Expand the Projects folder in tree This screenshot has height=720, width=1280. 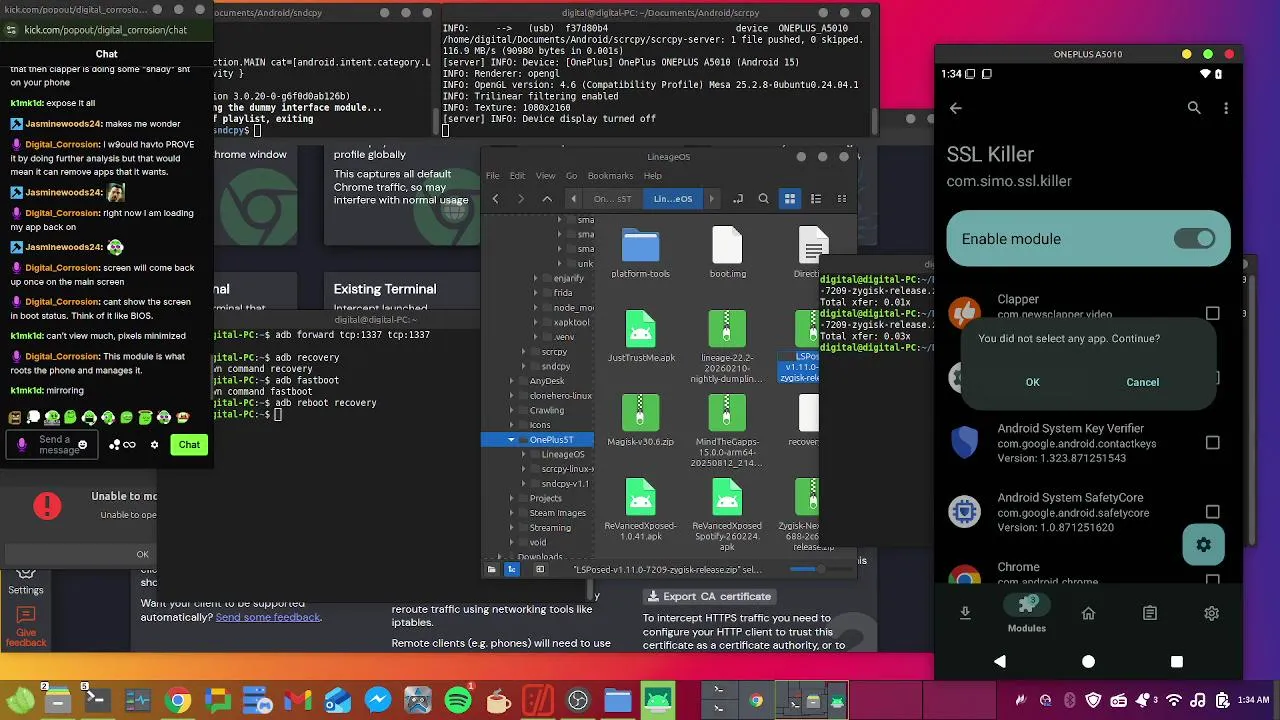(x=511, y=498)
